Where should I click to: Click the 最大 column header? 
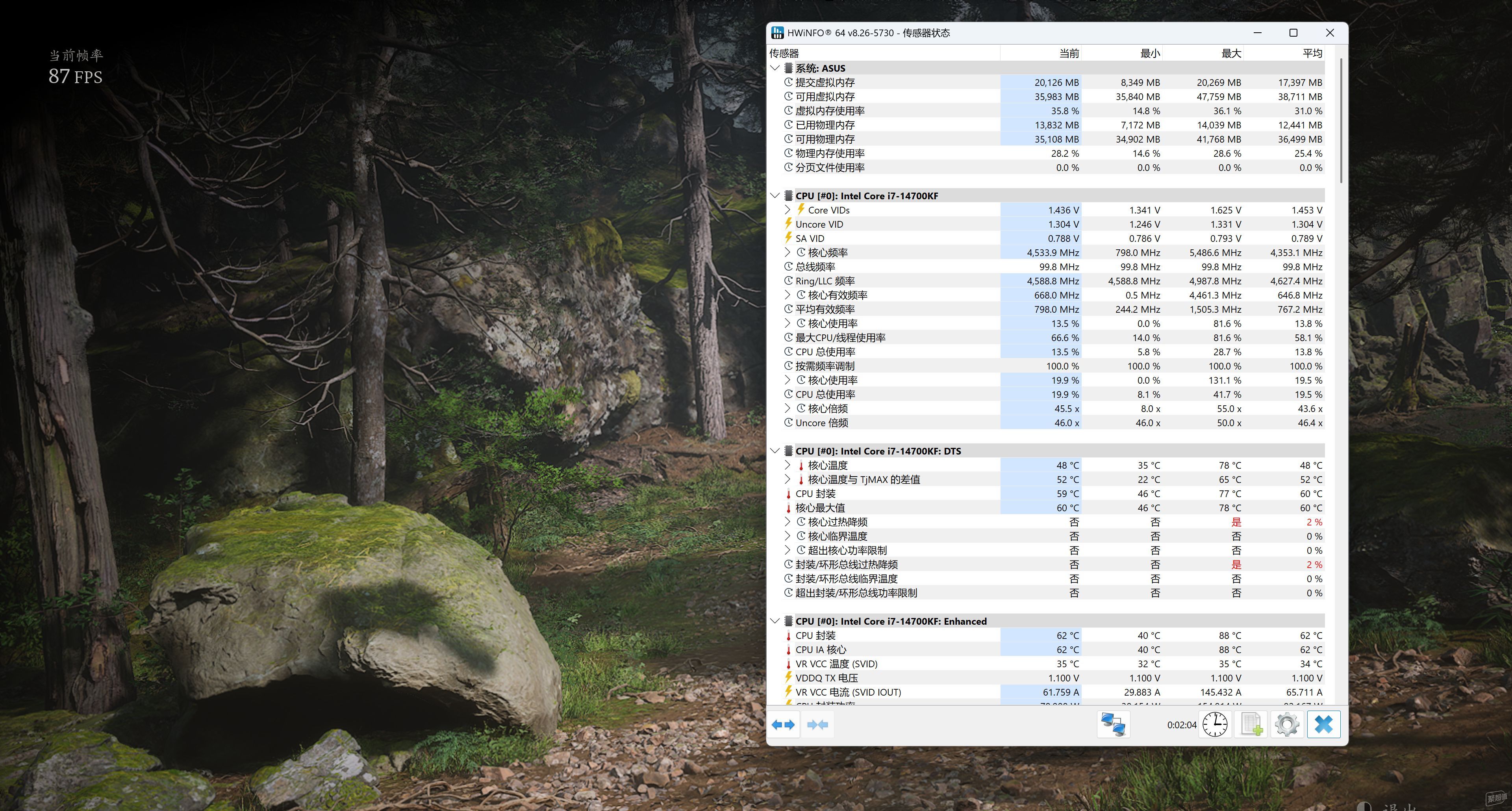click(x=1203, y=54)
